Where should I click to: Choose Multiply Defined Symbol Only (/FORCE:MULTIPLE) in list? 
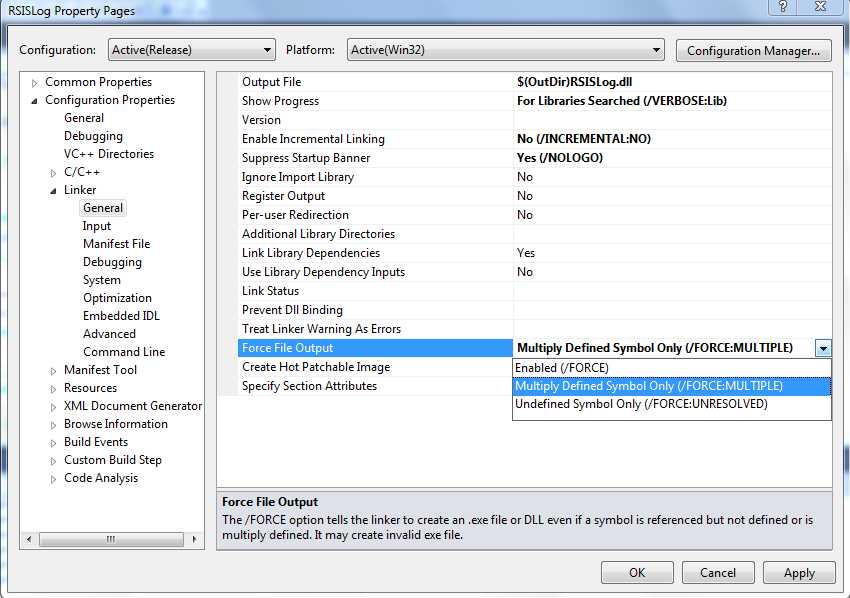(671, 386)
